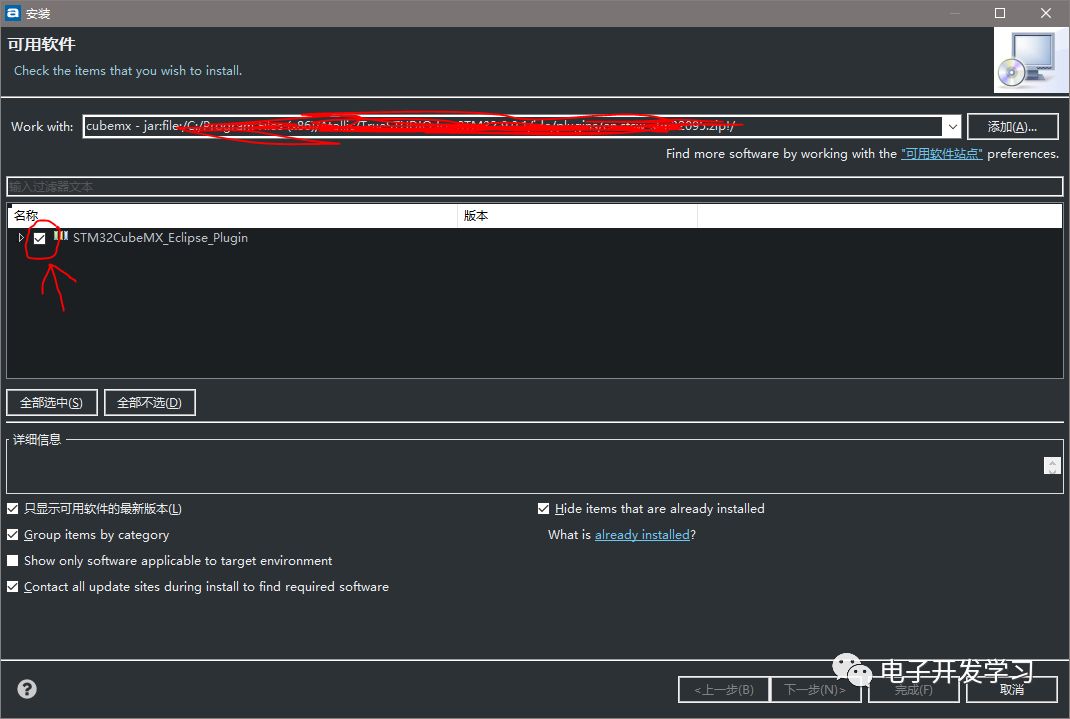Image resolution: width=1070 pixels, height=719 pixels.
Task: Toggle Contact all update sites during install
Action: point(12,587)
